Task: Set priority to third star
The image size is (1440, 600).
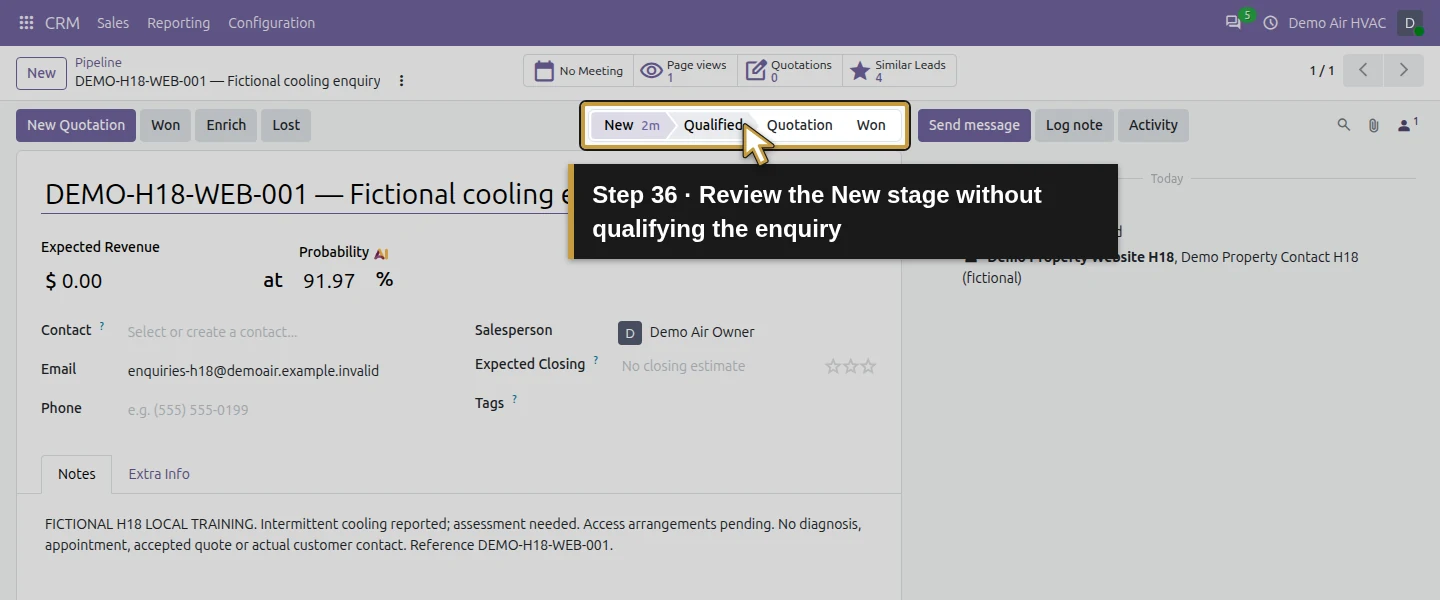Action: point(868,366)
